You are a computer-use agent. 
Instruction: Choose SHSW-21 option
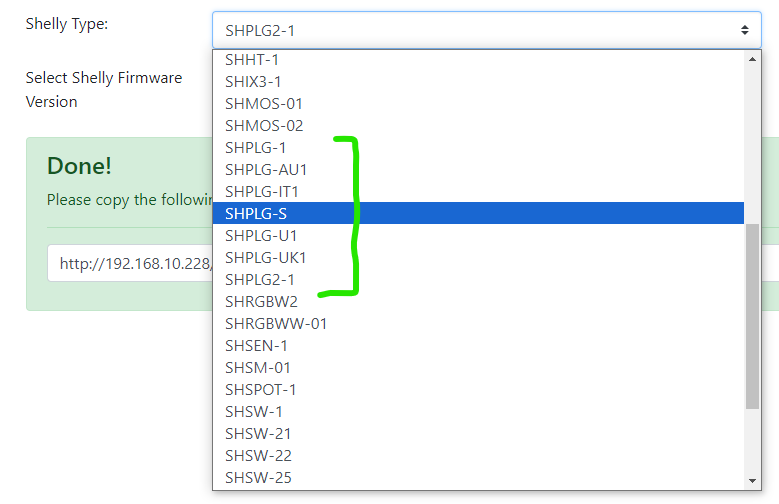[478, 433]
